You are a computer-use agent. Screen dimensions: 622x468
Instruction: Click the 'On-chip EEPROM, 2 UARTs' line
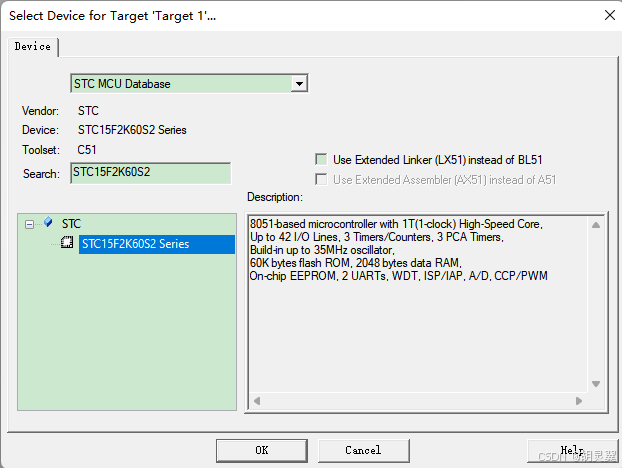coord(399,276)
